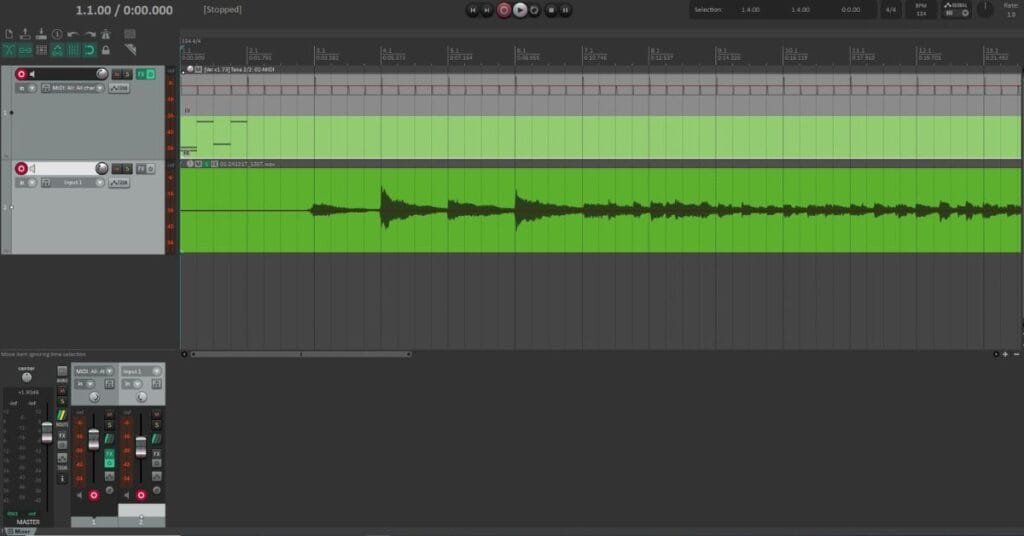Open track 1 record mode 'in' dropdown
The width and height of the screenshot is (1024, 536).
pos(27,88)
